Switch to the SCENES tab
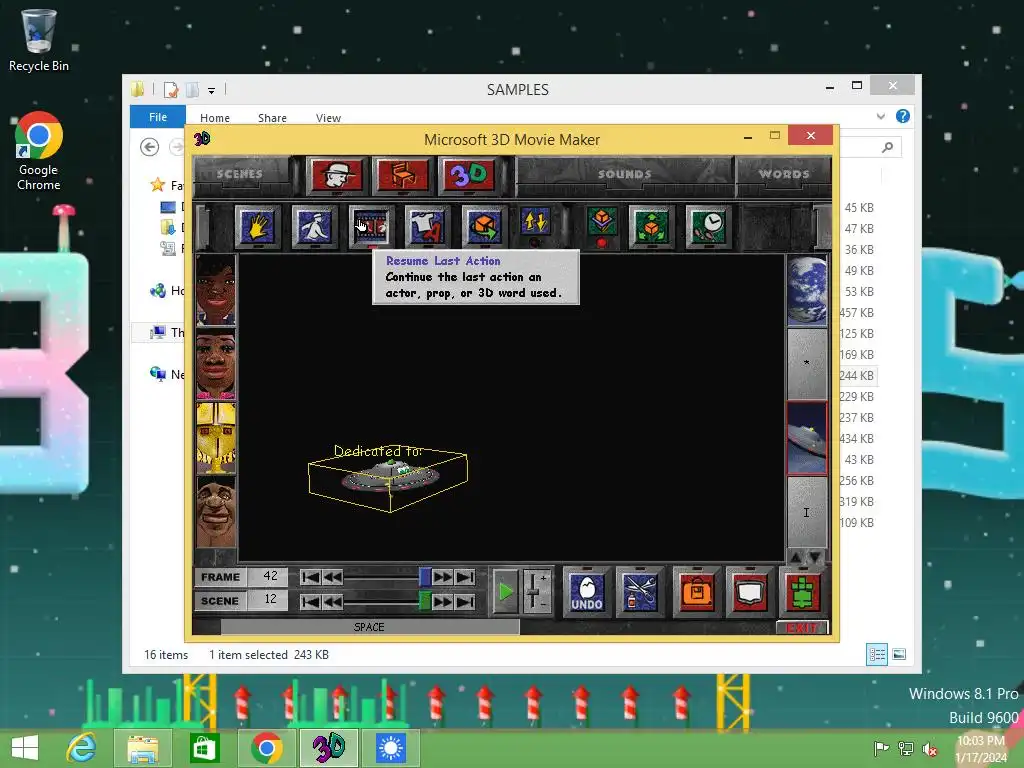Image resolution: width=1024 pixels, height=768 pixels. tap(240, 174)
